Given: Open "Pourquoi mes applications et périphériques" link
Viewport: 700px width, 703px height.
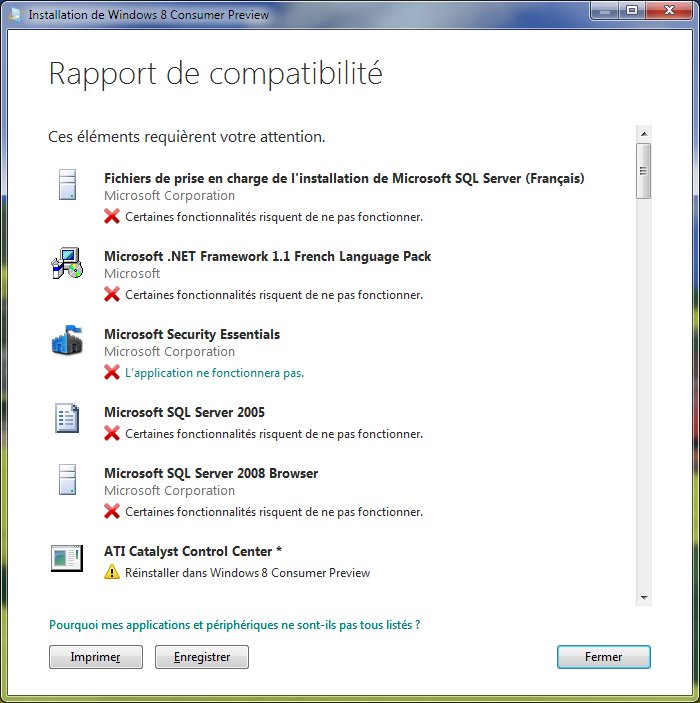Looking at the screenshot, I should [x=235, y=625].
